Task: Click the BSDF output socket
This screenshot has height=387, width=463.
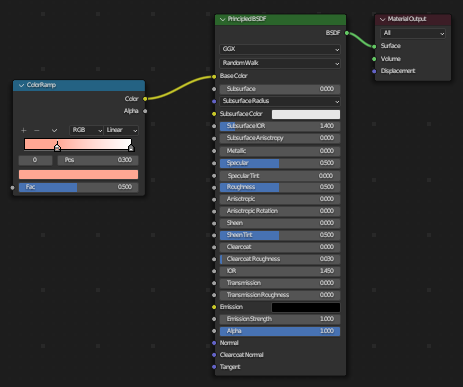Action: coord(347,33)
